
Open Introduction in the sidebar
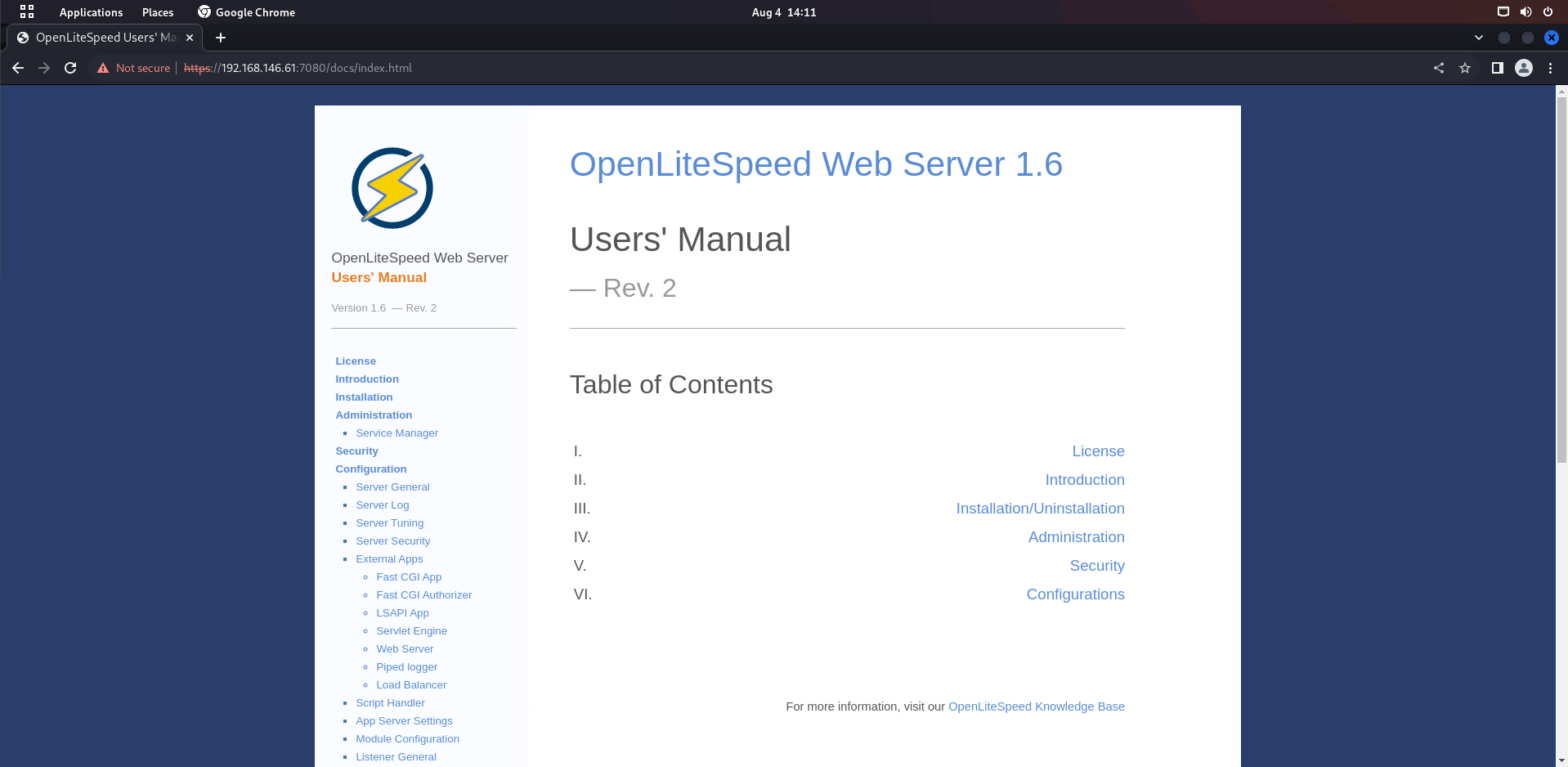click(x=367, y=379)
